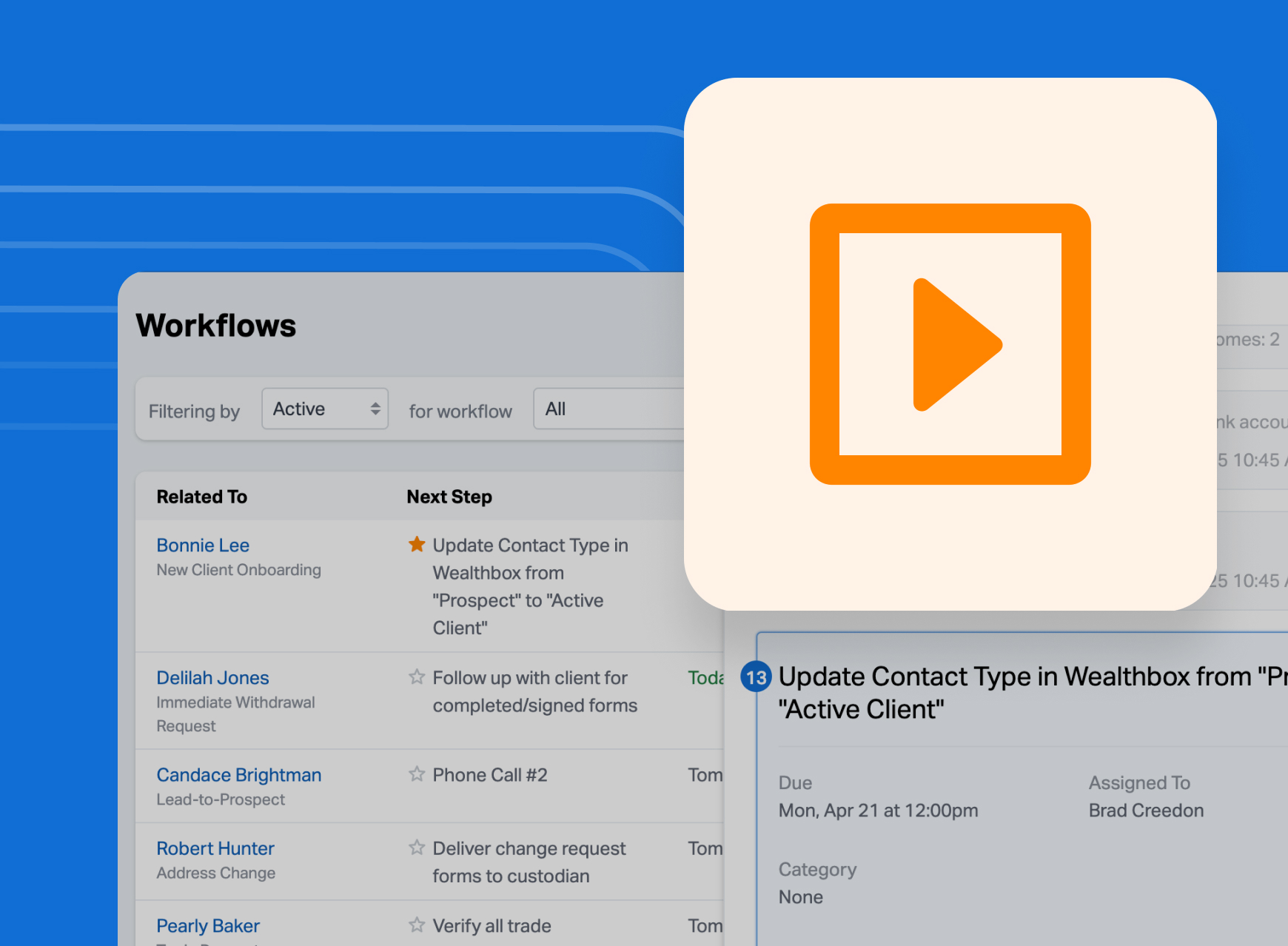Image resolution: width=1288 pixels, height=946 pixels.
Task: Click the Active dropdown up-down arrows
Action: tap(375, 409)
